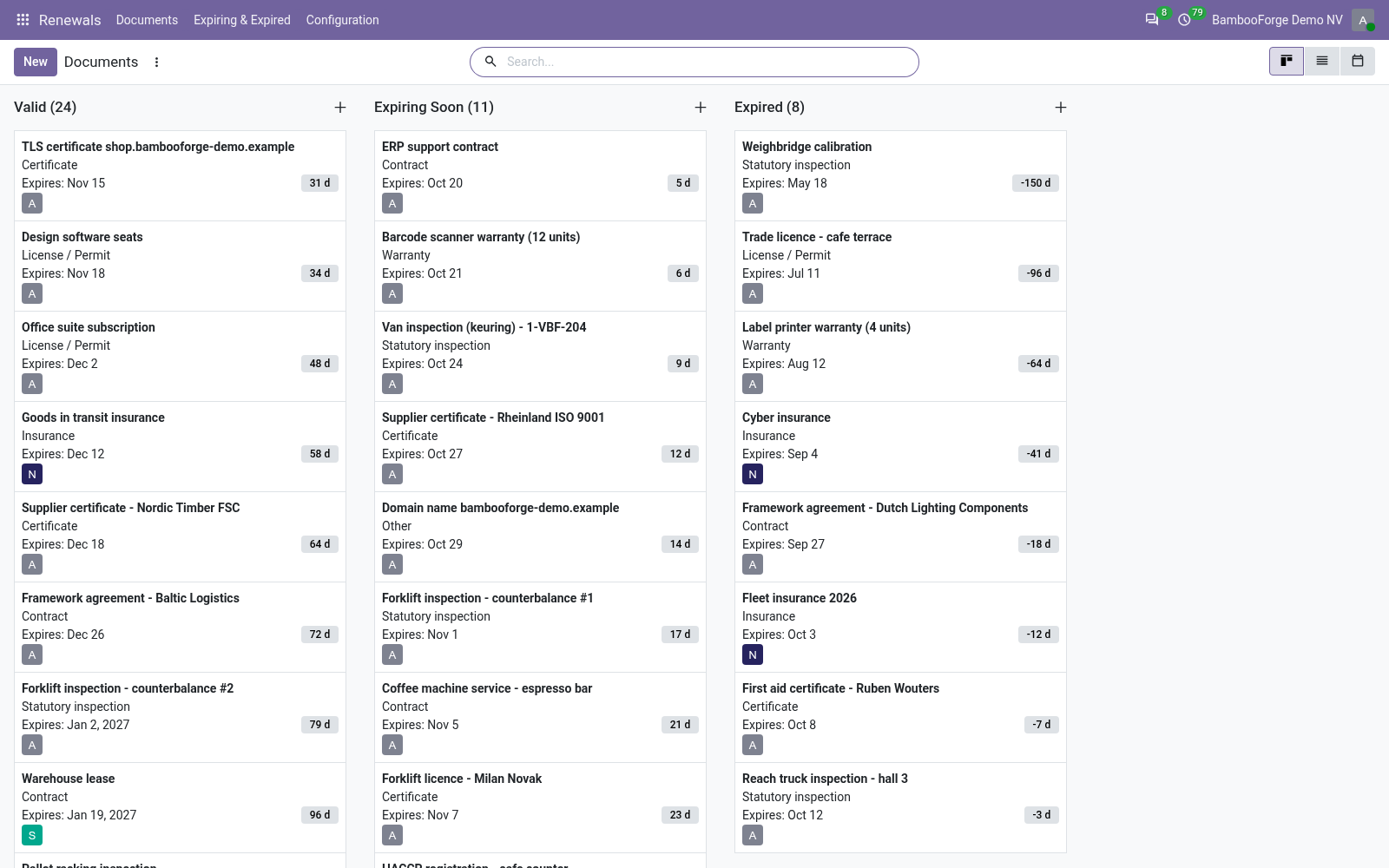
Task: Switch to kanban view
Action: coord(1287,62)
